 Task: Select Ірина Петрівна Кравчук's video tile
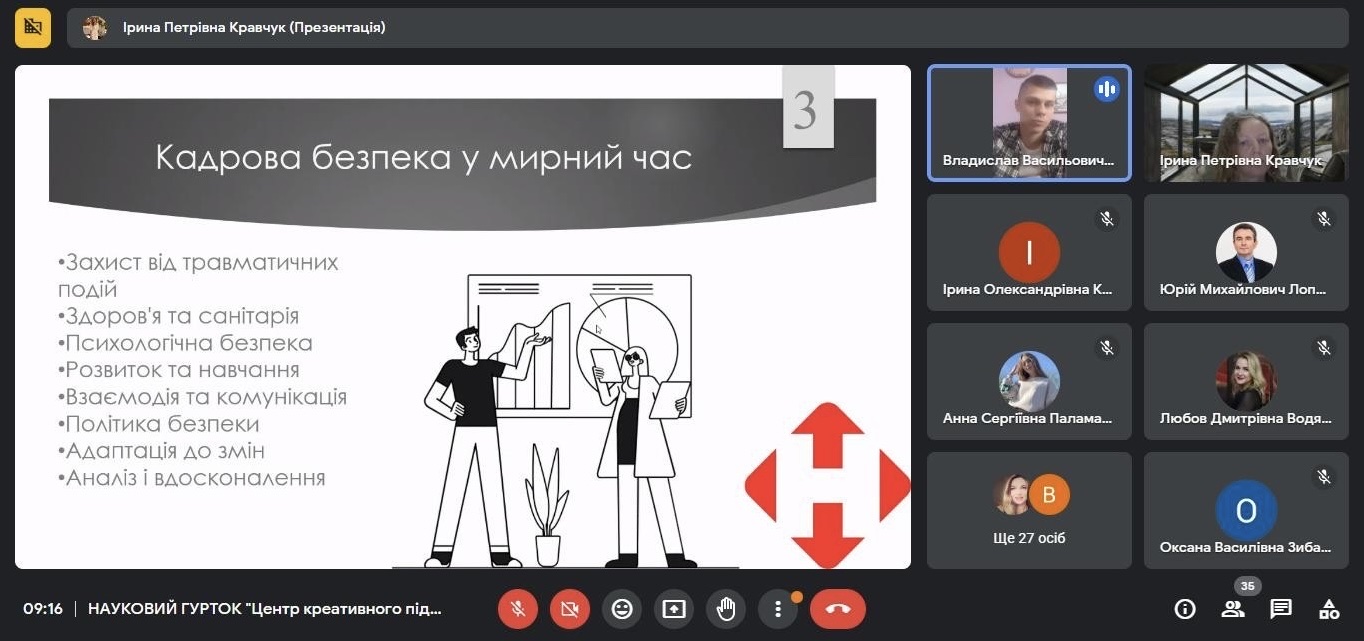click(x=1246, y=123)
